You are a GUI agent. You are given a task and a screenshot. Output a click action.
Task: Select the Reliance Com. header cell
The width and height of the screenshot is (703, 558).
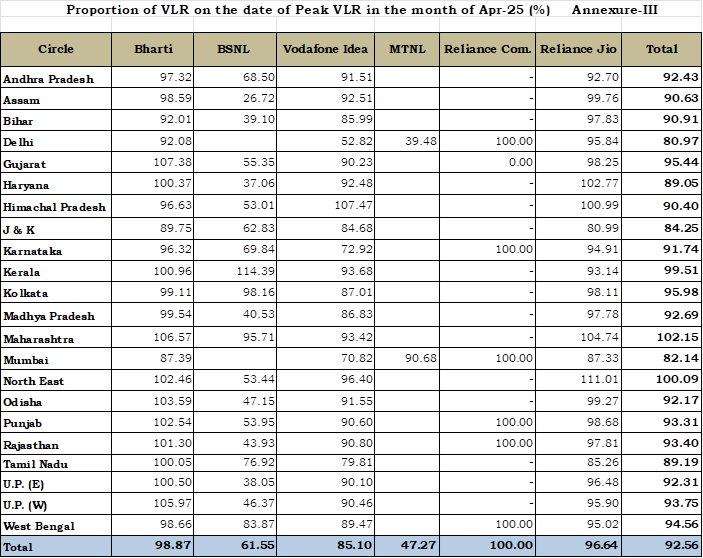[x=487, y=49]
